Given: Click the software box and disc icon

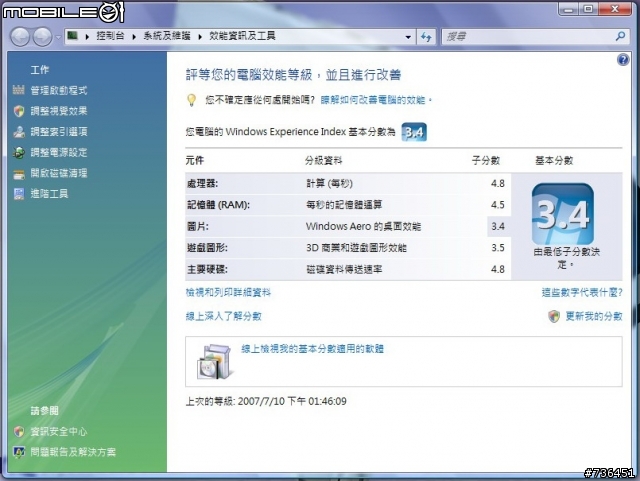Looking at the screenshot, I should click(x=215, y=362).
